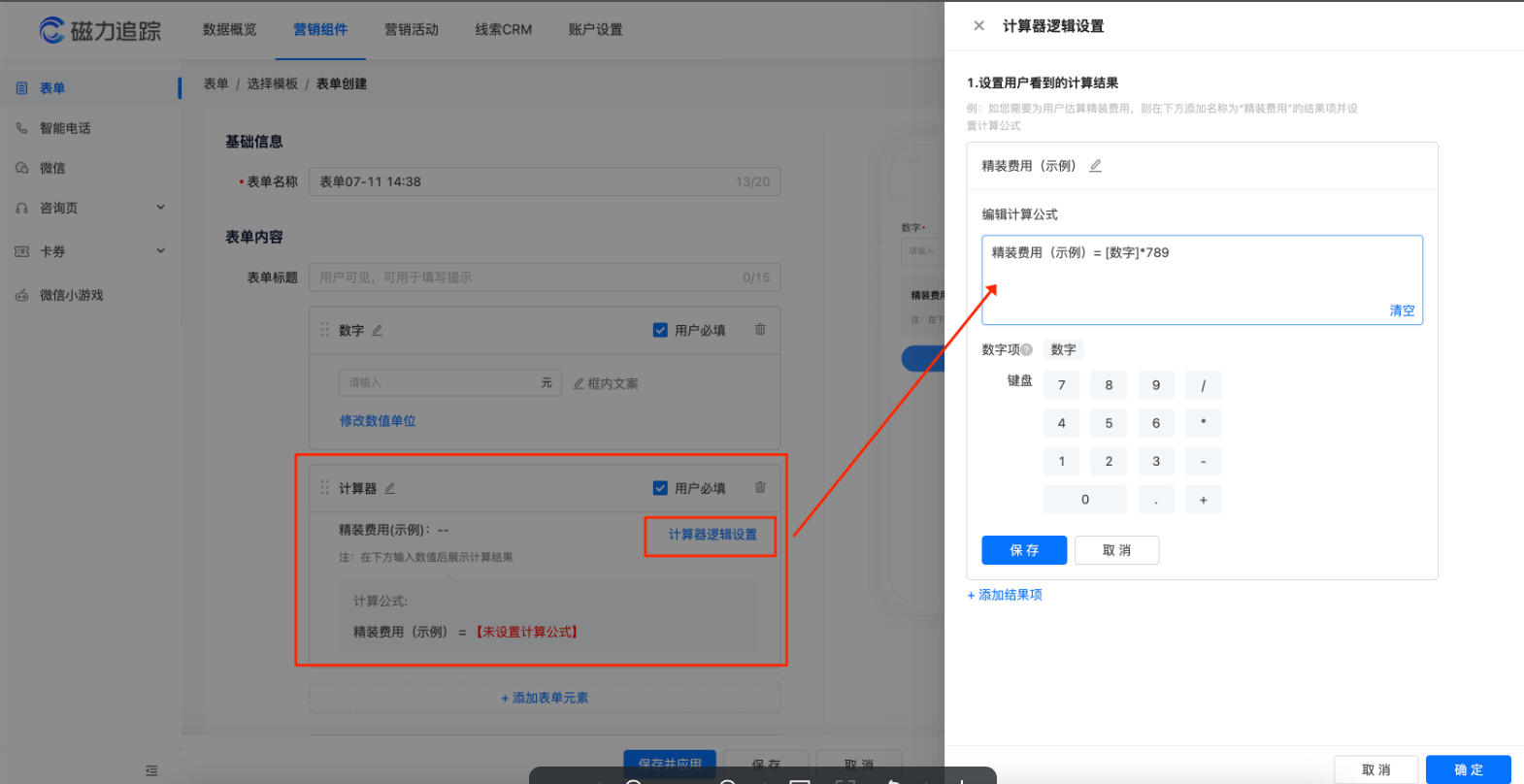Click the 智能电话 phone icon in sidebar

21,128
